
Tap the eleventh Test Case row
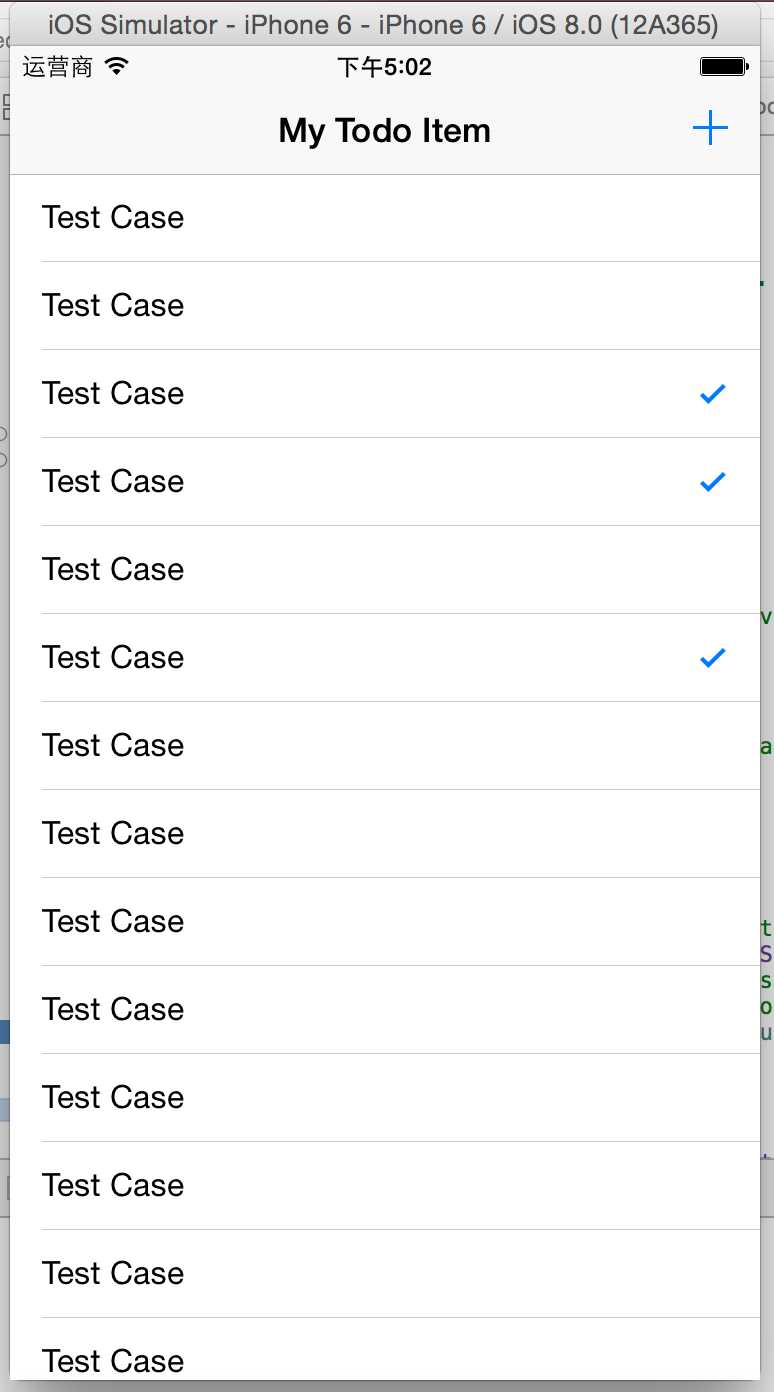click(385, 1098)
